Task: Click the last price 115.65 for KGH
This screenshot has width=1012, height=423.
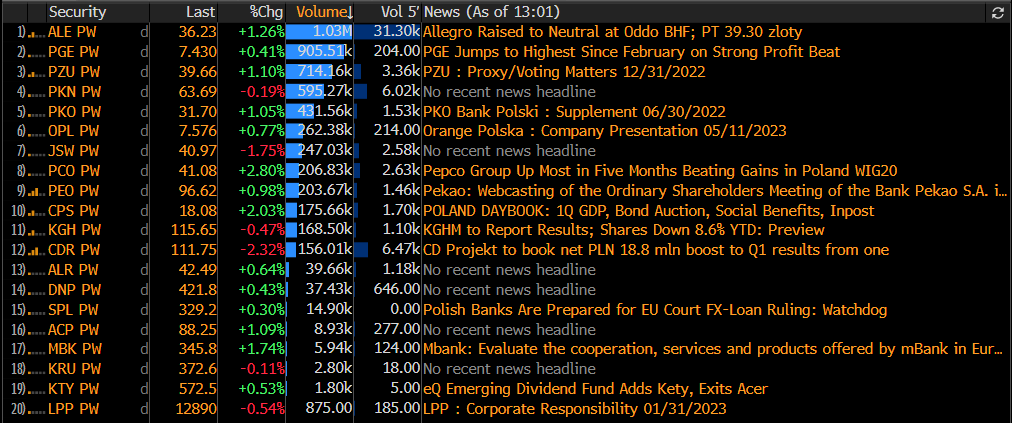Action: [x=194, y=231]
